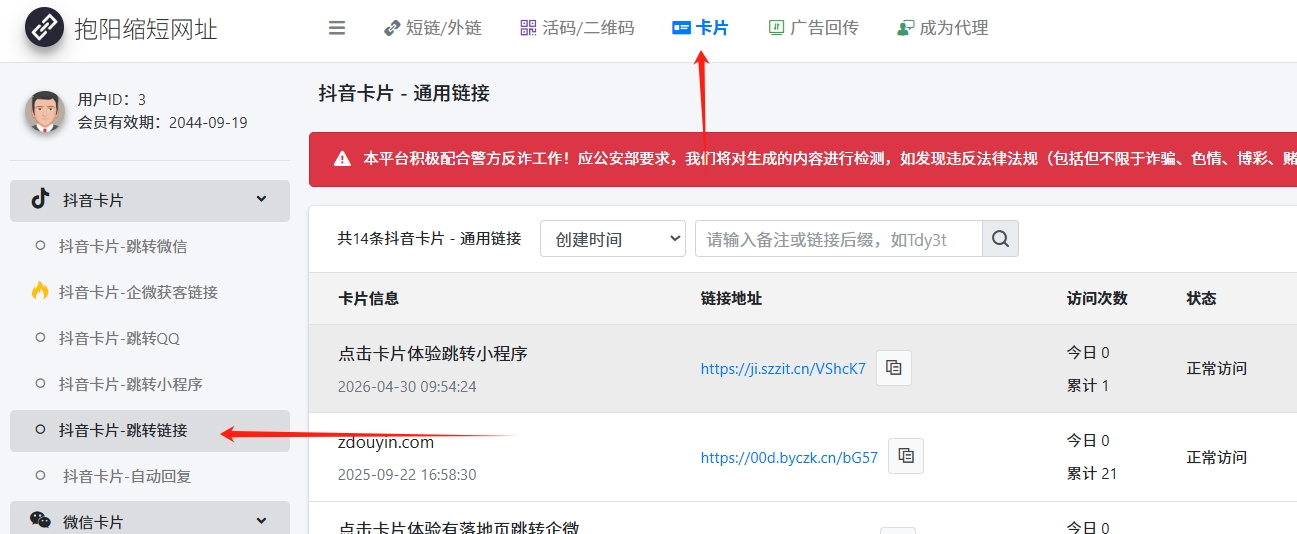Click the magnifier search button

(1000, 239)
